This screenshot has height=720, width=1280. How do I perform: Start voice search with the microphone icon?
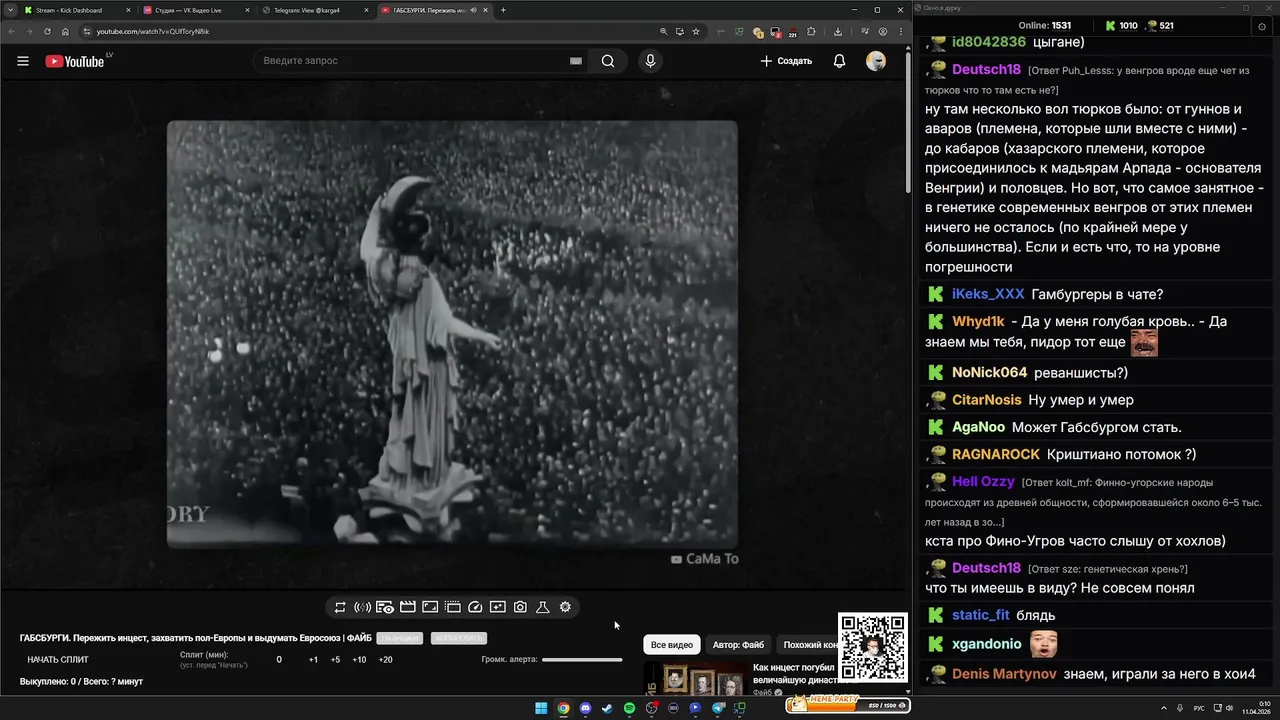(650, 61)
